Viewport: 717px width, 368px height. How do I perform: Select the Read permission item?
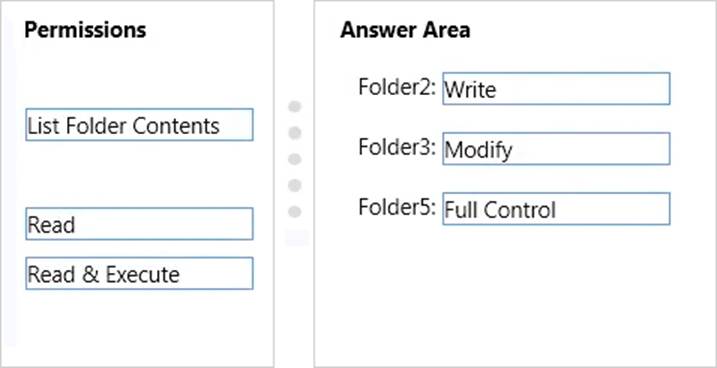[139, 224]
